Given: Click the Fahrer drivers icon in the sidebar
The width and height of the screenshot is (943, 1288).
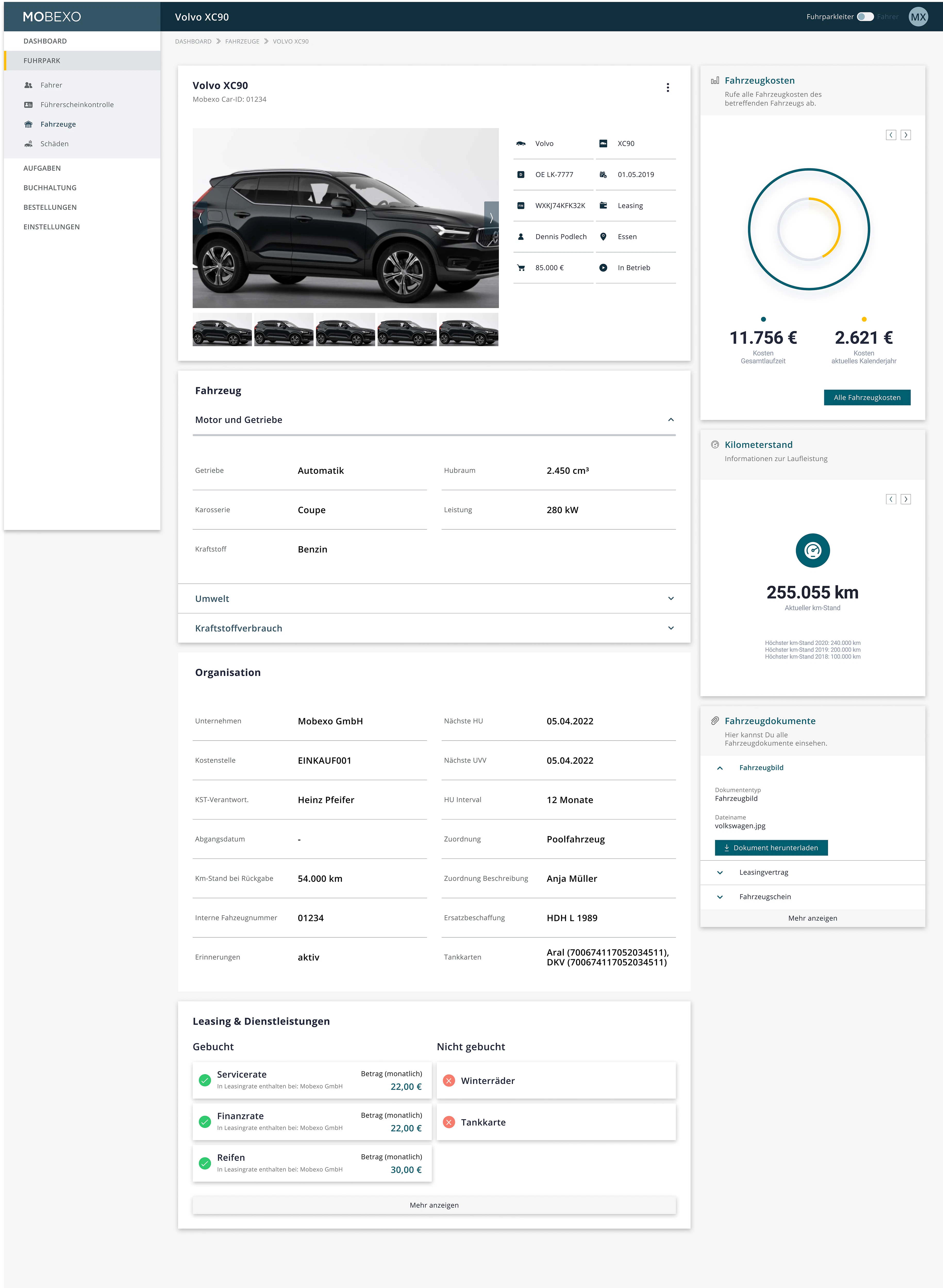Looking at the screenshot, I should point(29,84).
